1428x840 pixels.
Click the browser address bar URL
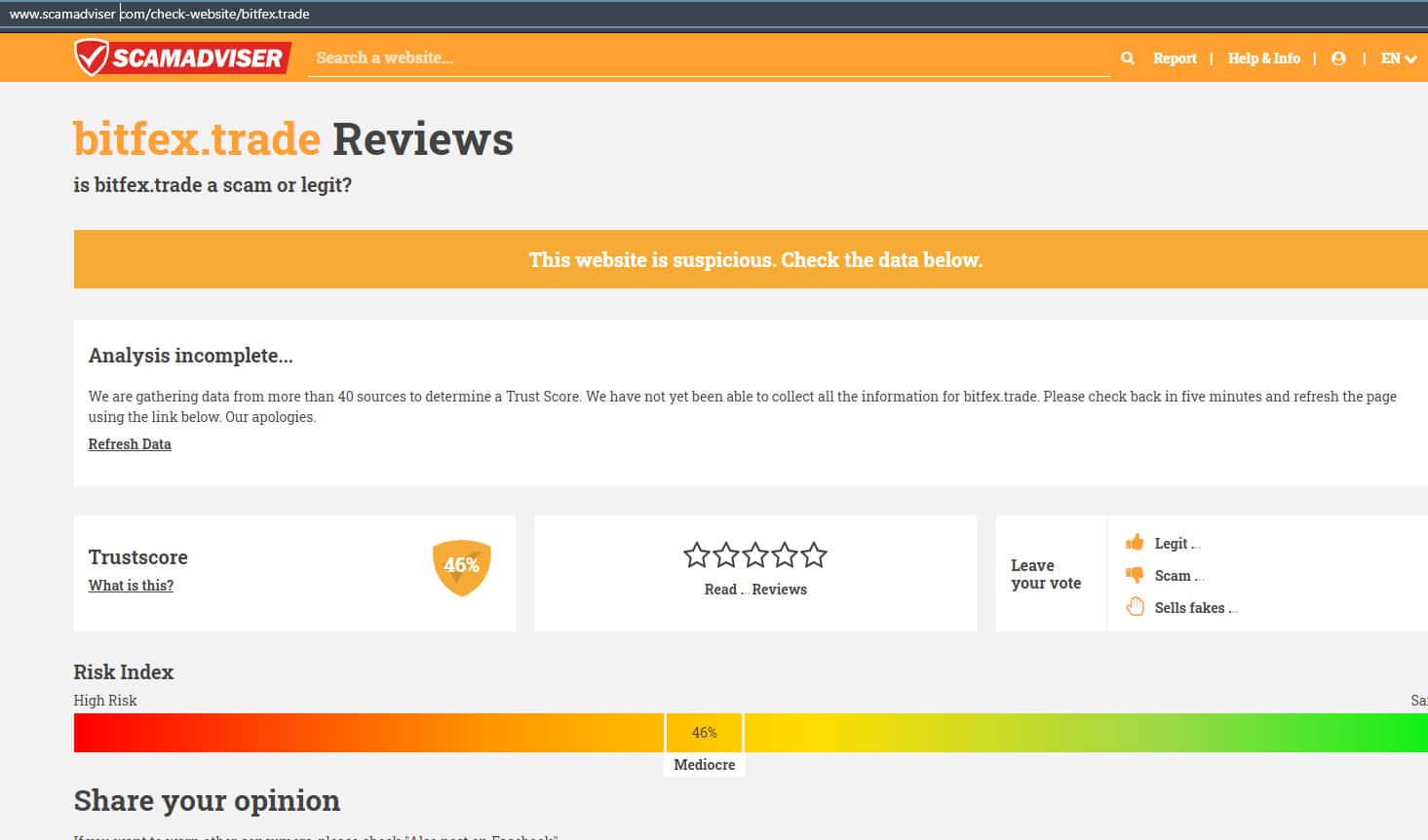(x=159, y=15)
